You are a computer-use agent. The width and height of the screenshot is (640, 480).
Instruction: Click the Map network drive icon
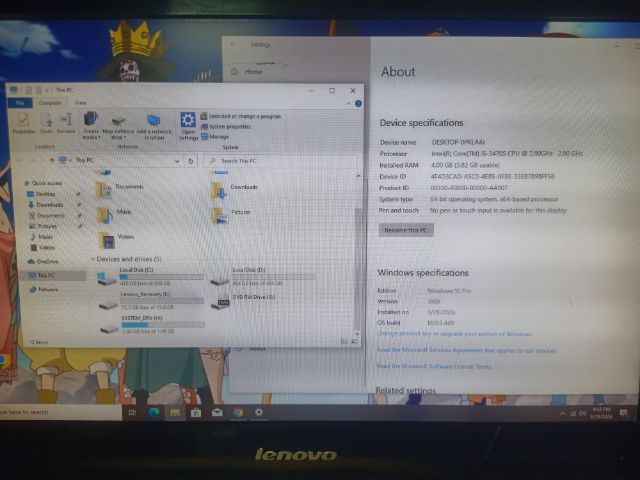click(118, 124)
